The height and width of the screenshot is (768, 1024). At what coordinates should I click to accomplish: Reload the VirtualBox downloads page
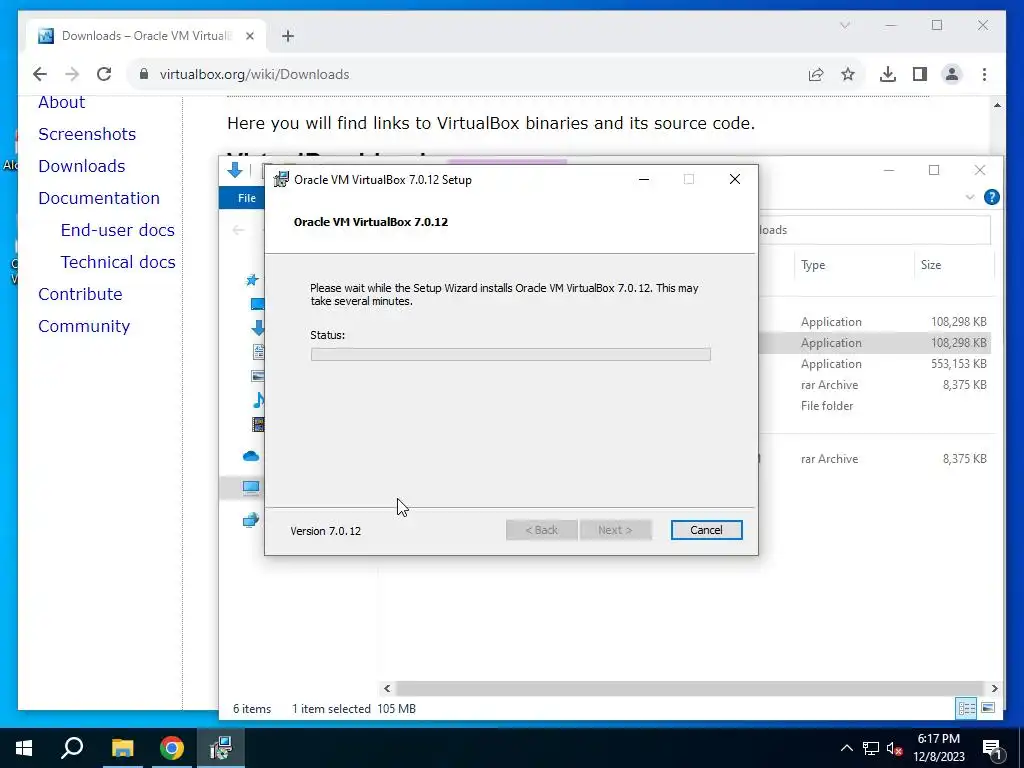104,74
